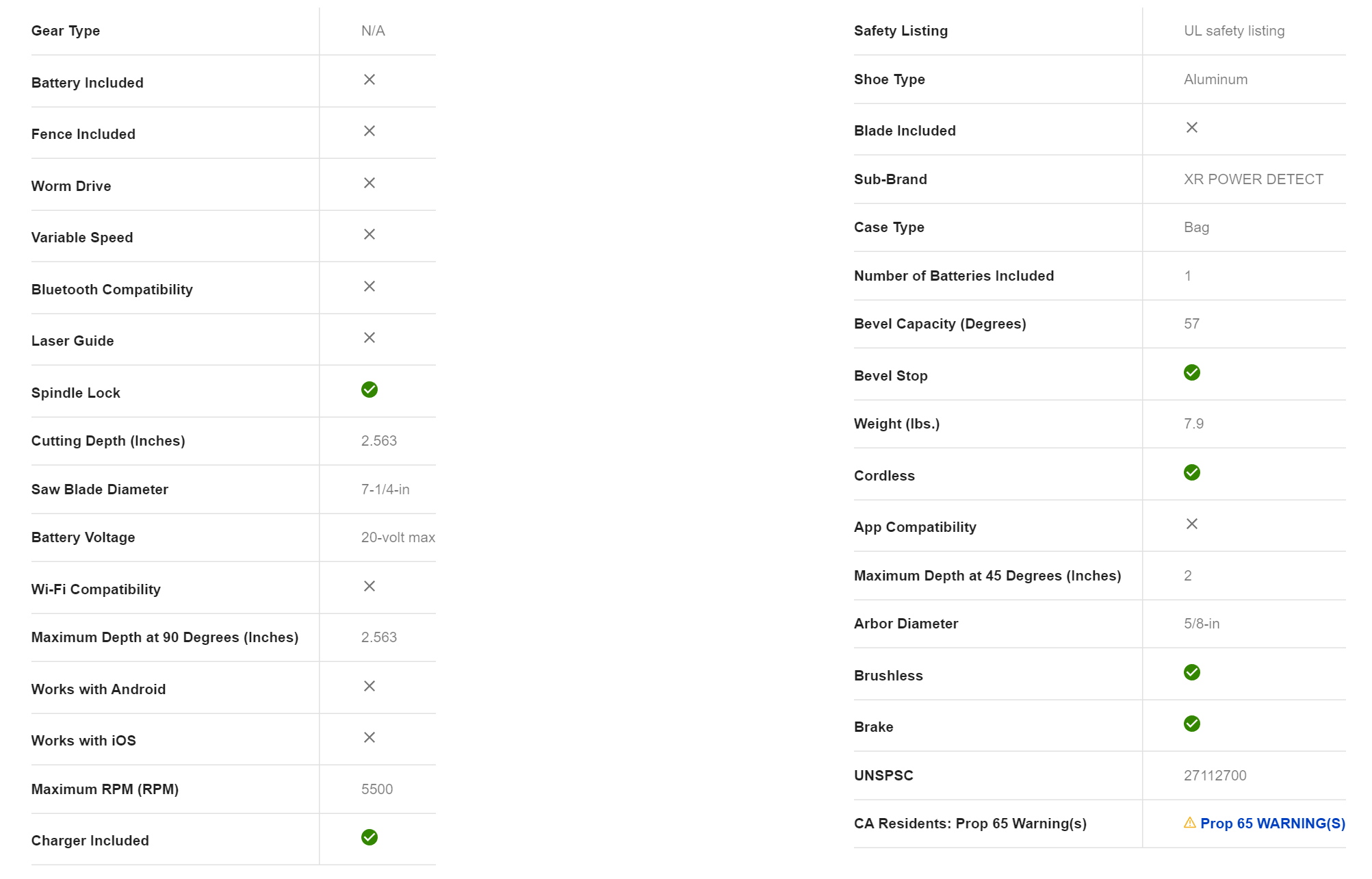Click the UL safety listing value

click(x=1234, y=31)
